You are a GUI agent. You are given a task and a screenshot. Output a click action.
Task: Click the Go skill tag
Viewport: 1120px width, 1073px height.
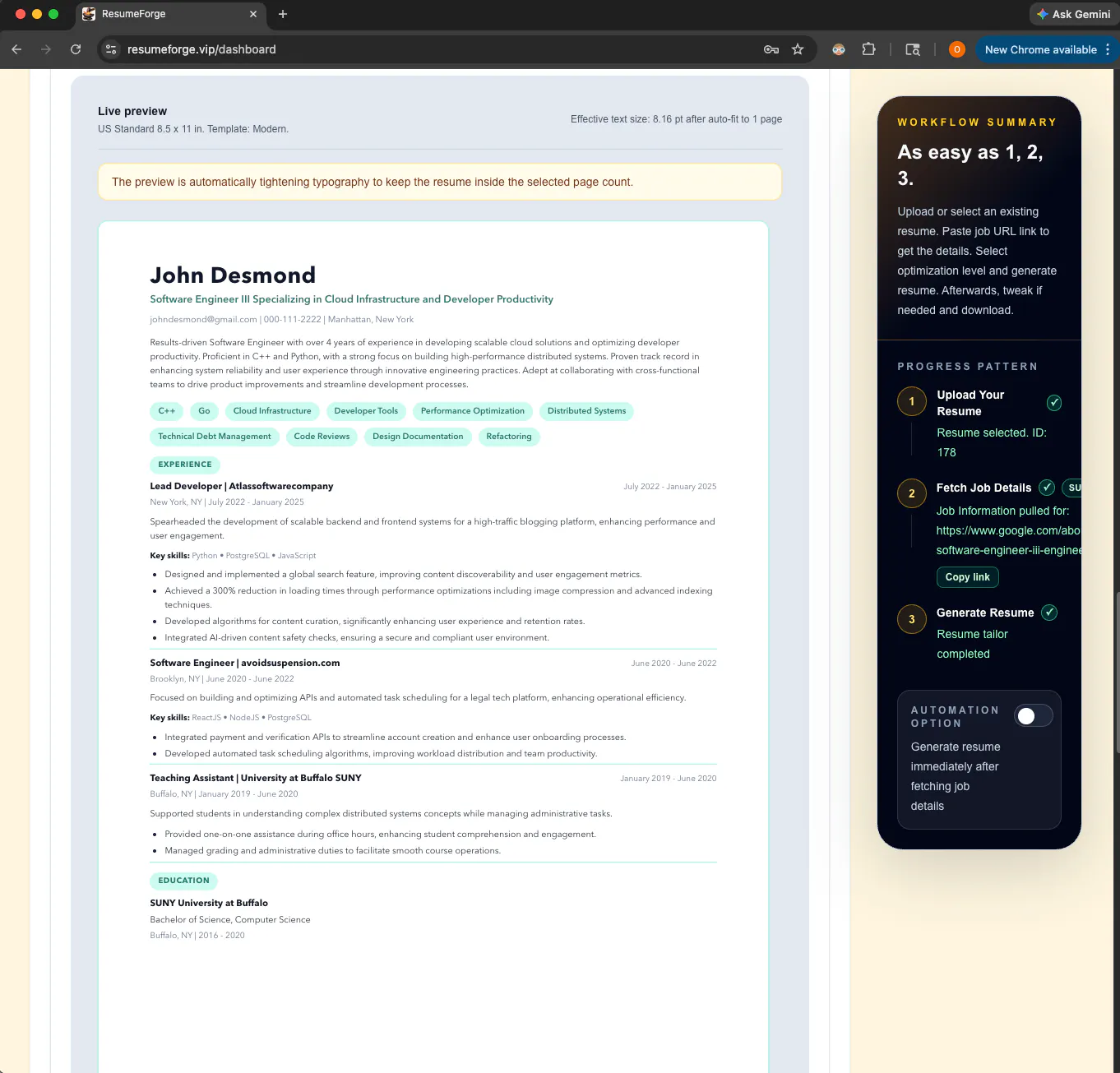(204, 411)
